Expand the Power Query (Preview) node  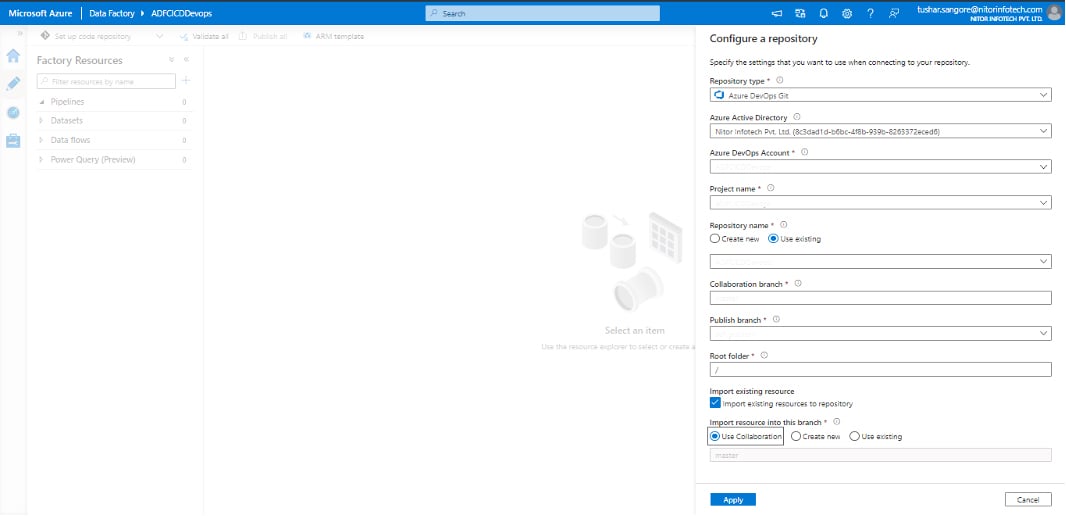pyautogui.click(x=41, y=160)
